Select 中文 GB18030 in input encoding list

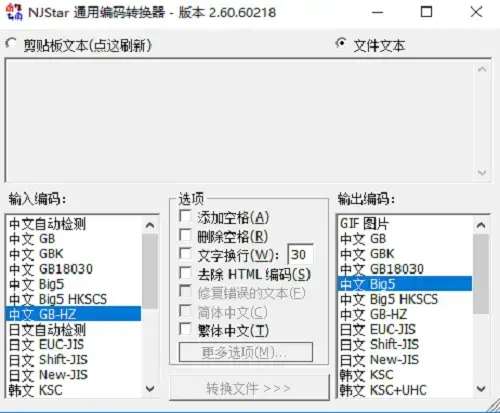coord(74,269)
